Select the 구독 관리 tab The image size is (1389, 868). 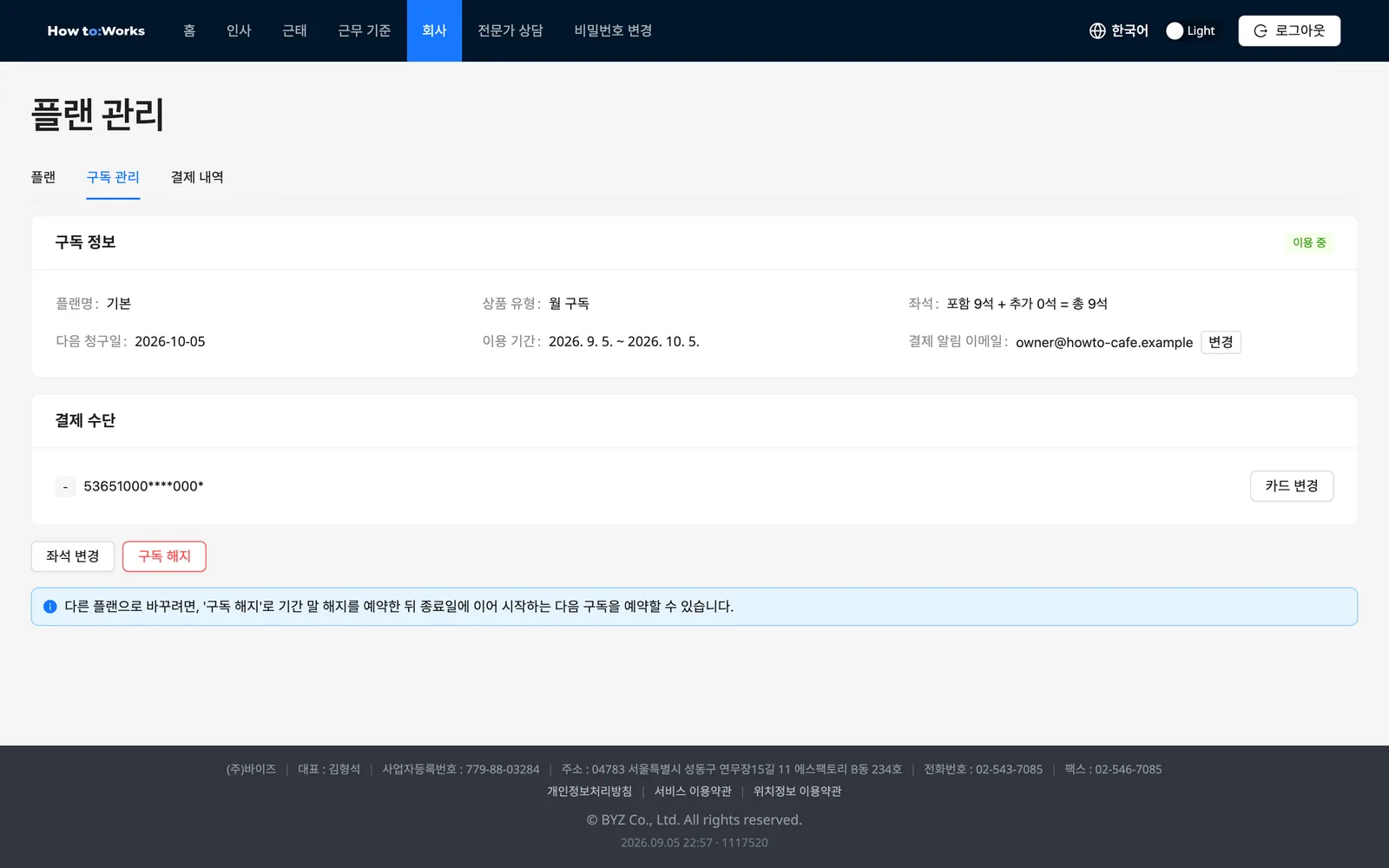tap(113, 177)
